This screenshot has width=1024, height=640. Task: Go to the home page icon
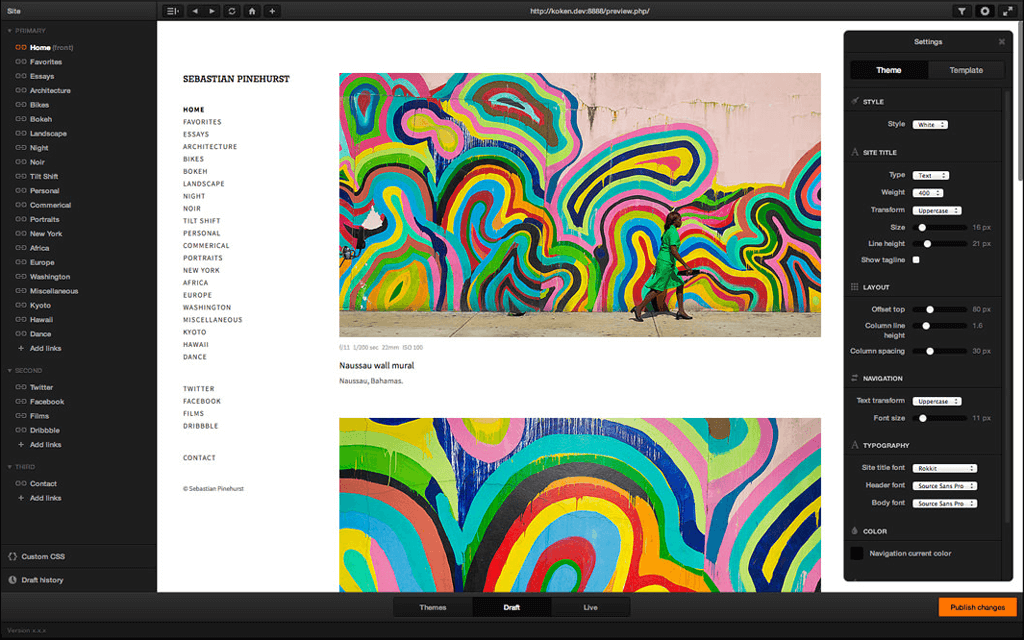pyautogui.click(x=252, y=11)
